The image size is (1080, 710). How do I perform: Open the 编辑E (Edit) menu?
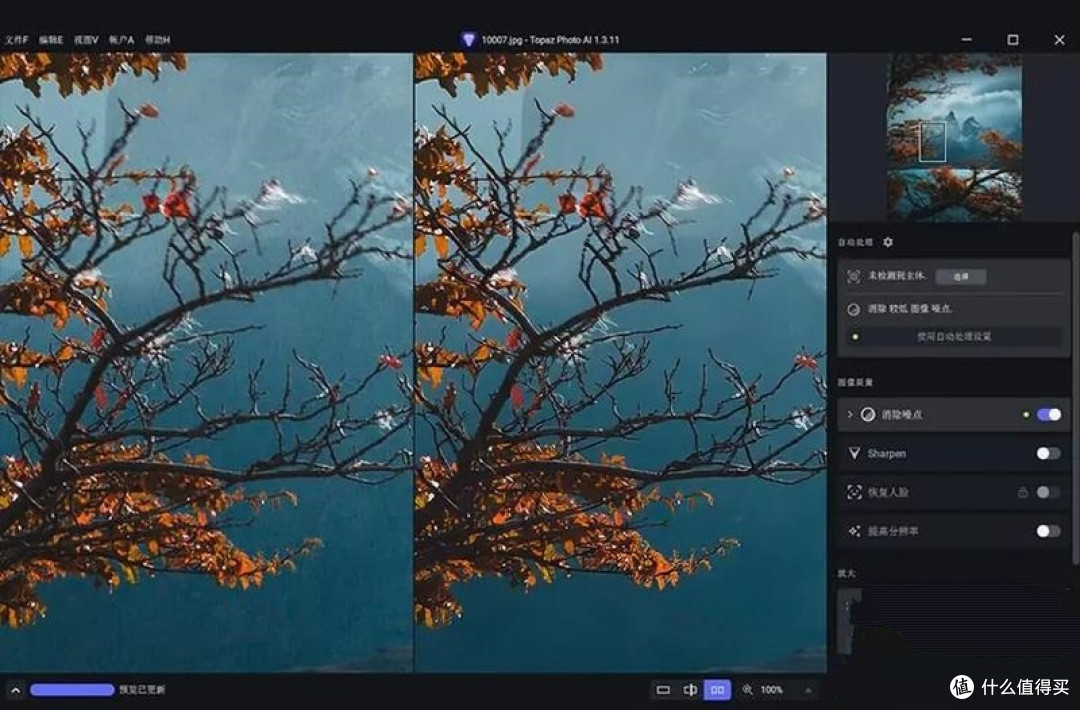[x=51, y=40]
